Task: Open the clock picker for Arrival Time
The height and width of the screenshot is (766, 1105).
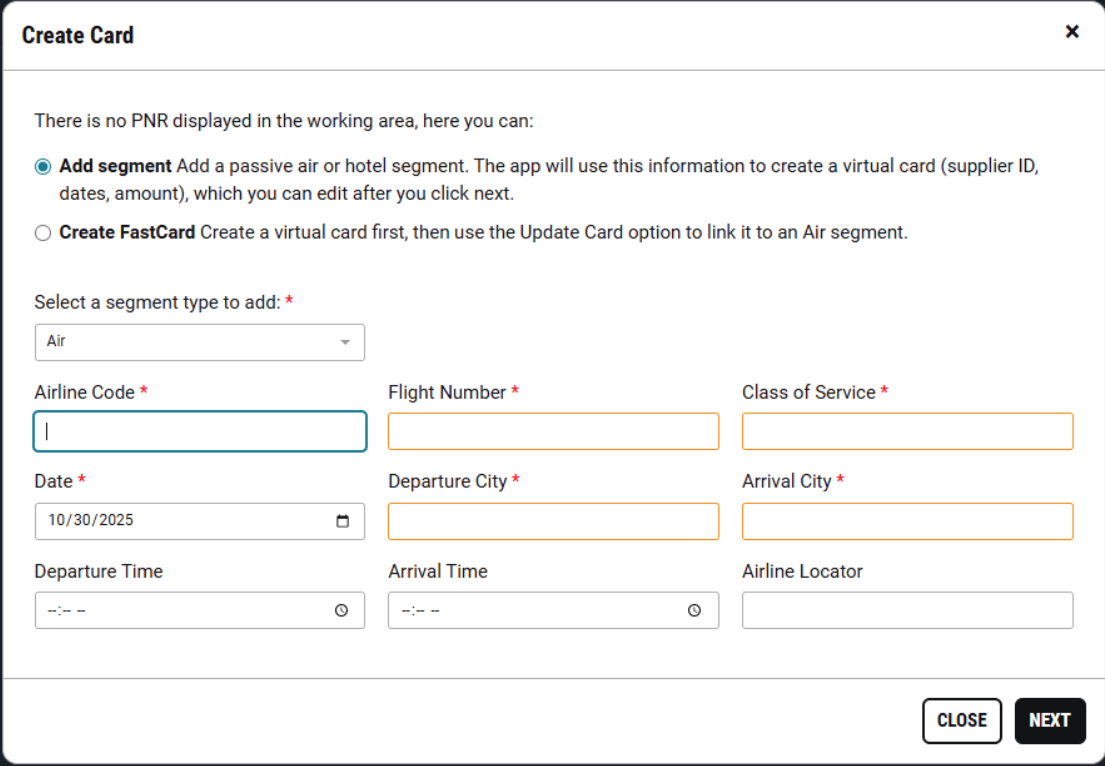Action: coord(694,610)
